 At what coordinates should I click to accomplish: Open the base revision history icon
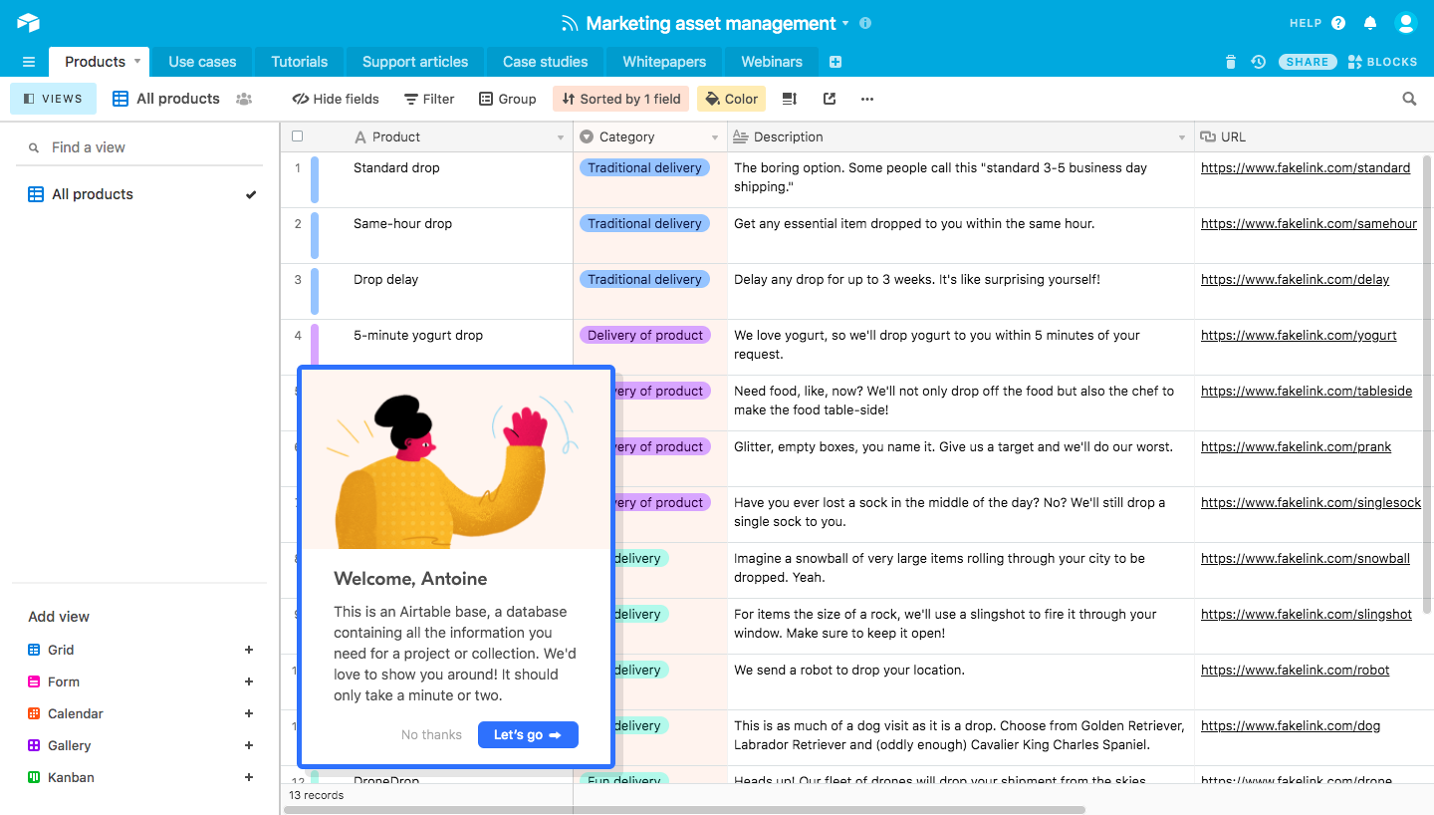click(1258, 62)
